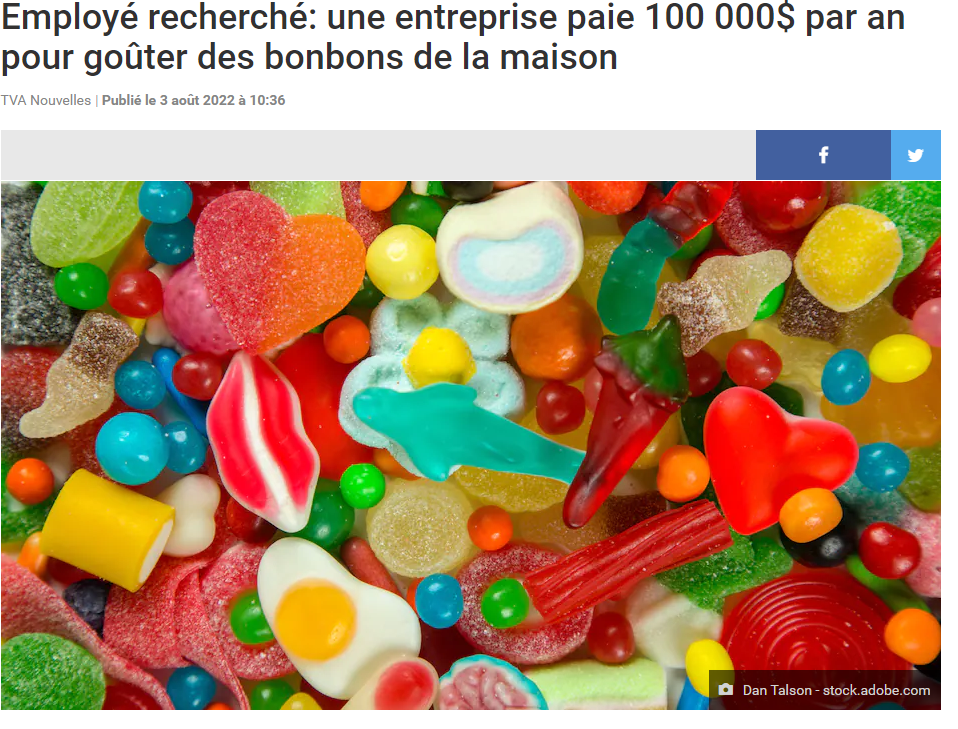Open the 'Dan Talson - stock.adobe.com' credit text
The height and width of the screenshot is (729, 958).
836,690
